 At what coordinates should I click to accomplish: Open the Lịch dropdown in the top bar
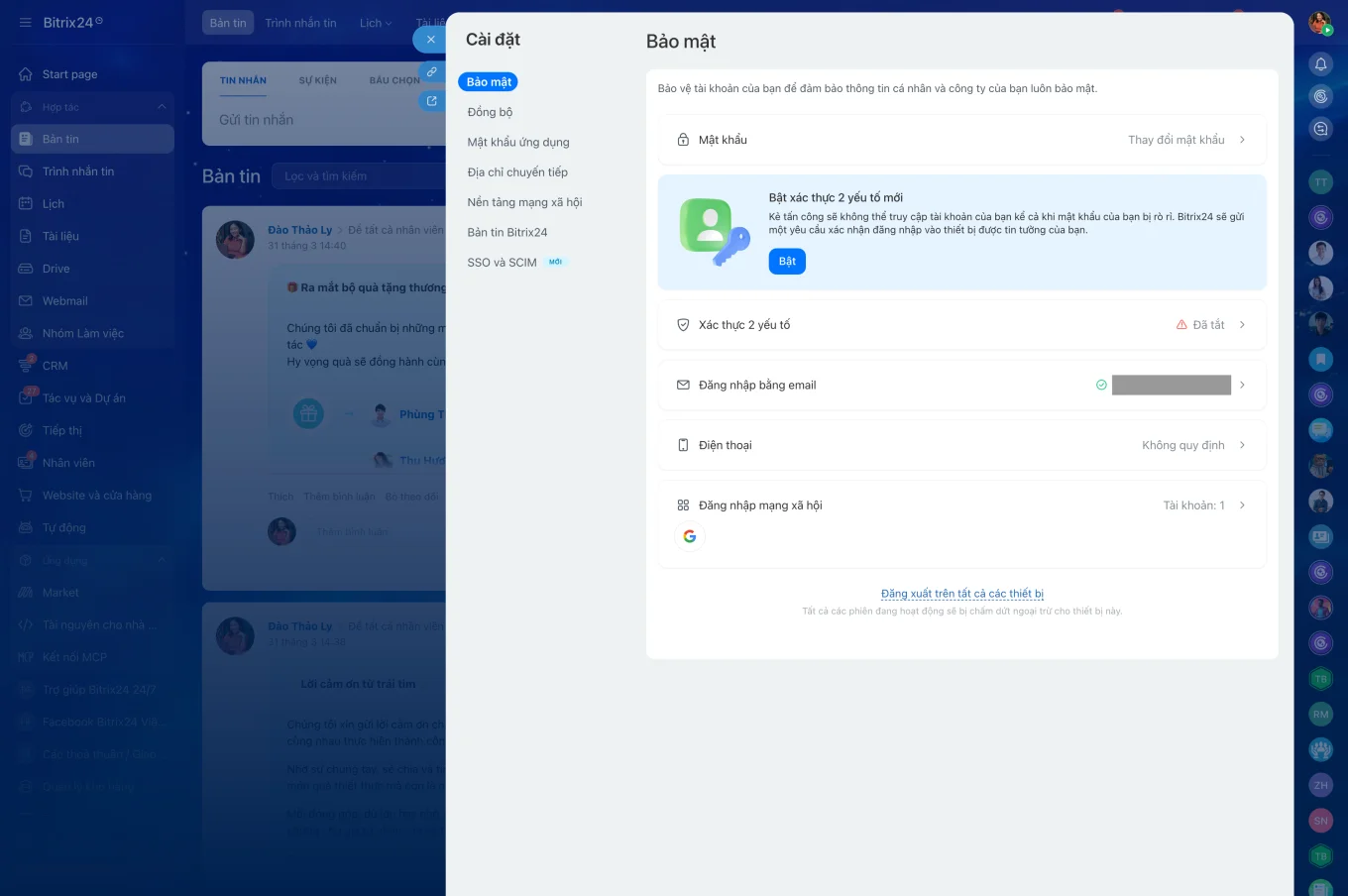click(376, 23)
